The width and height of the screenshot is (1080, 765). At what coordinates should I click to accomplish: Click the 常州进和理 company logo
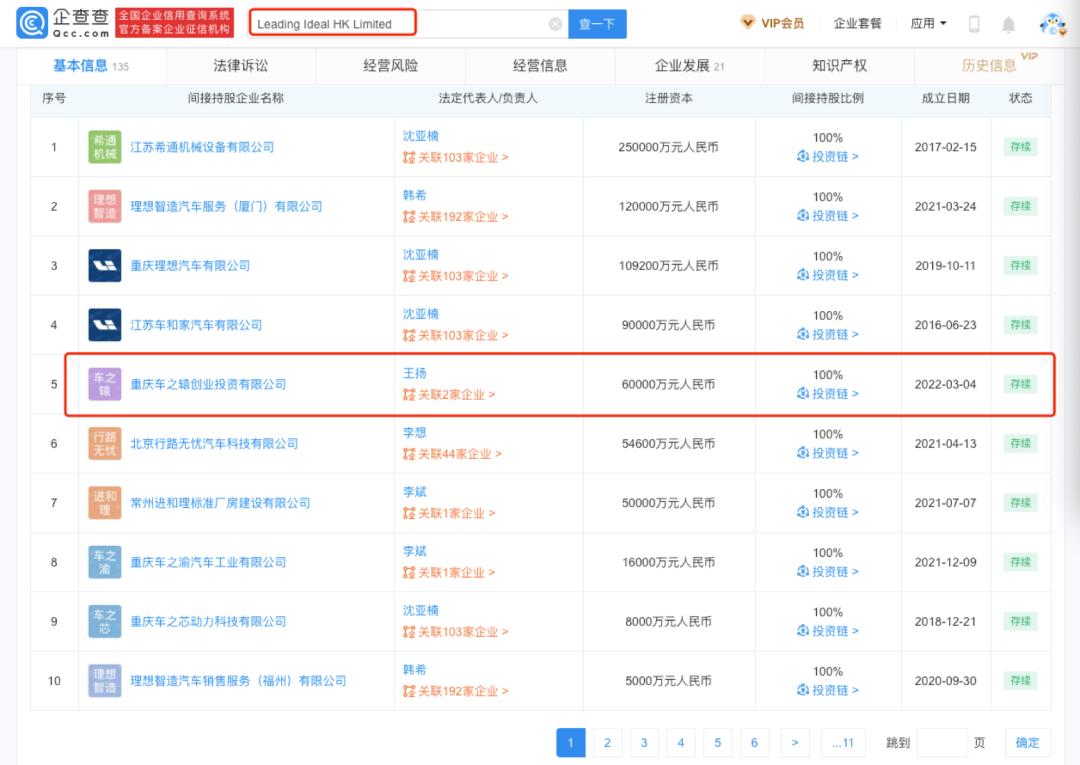point(105,502)
